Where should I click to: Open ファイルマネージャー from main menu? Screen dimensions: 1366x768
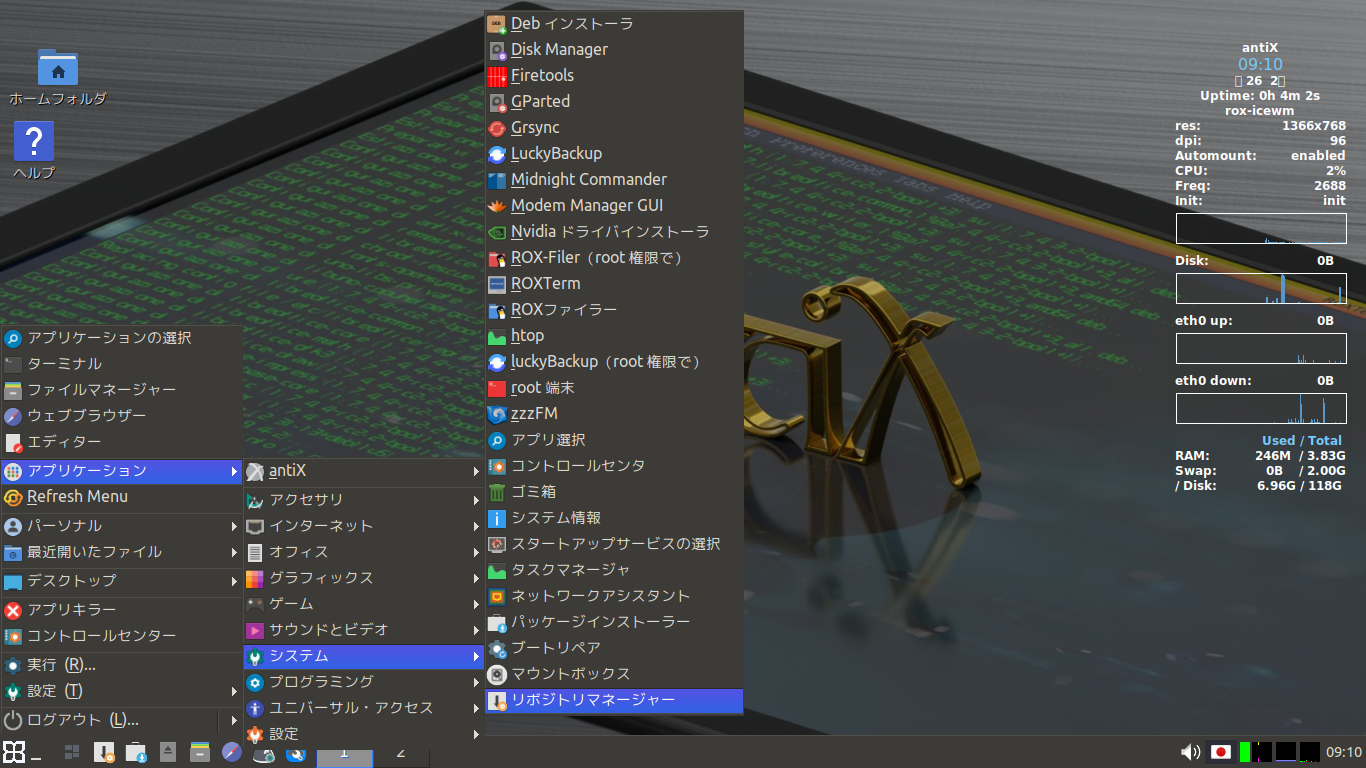tap(122, 390)
